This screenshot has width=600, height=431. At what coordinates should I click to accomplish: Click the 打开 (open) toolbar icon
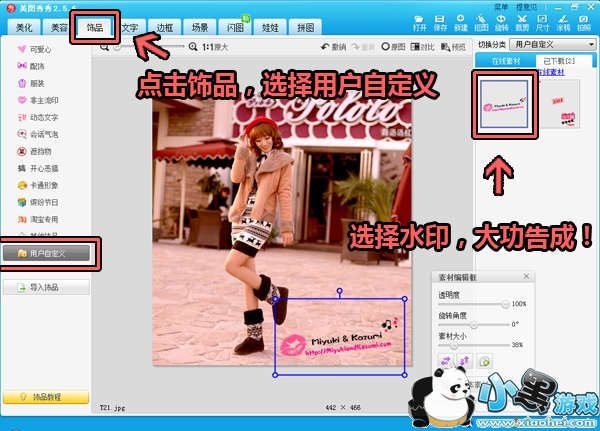[419, 23]
